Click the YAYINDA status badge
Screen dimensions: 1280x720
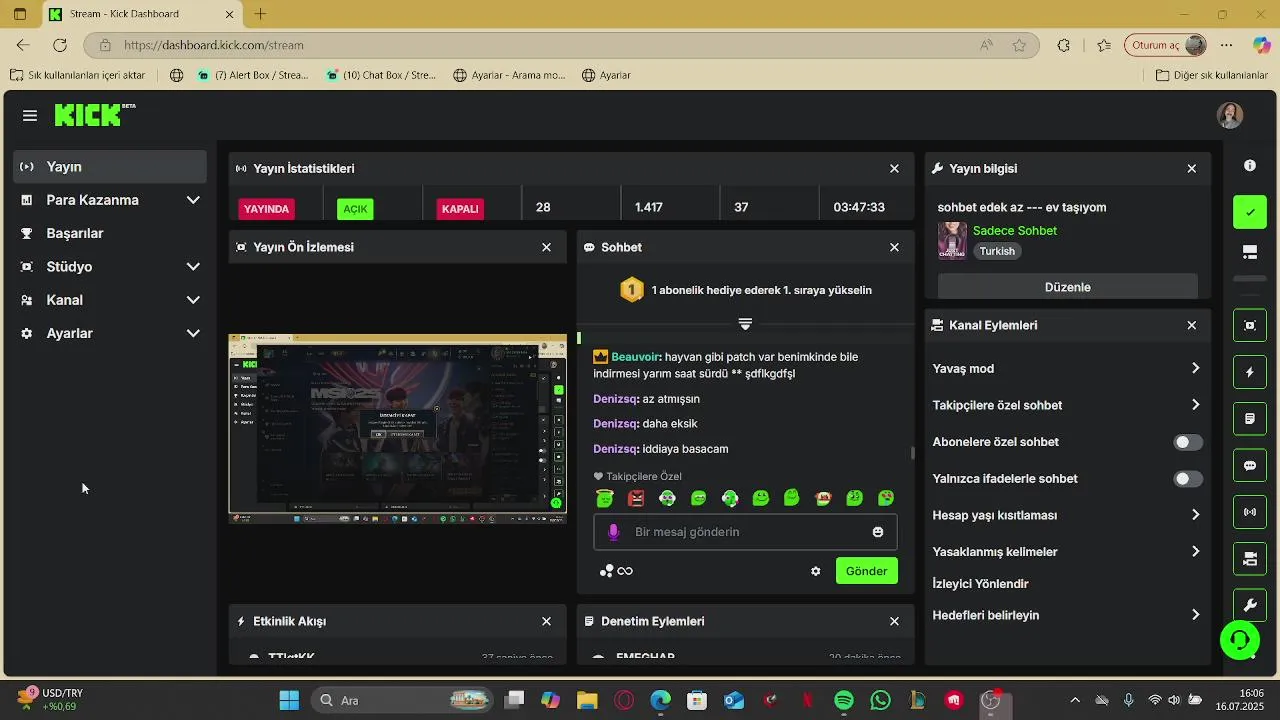(x=266, y=209)
